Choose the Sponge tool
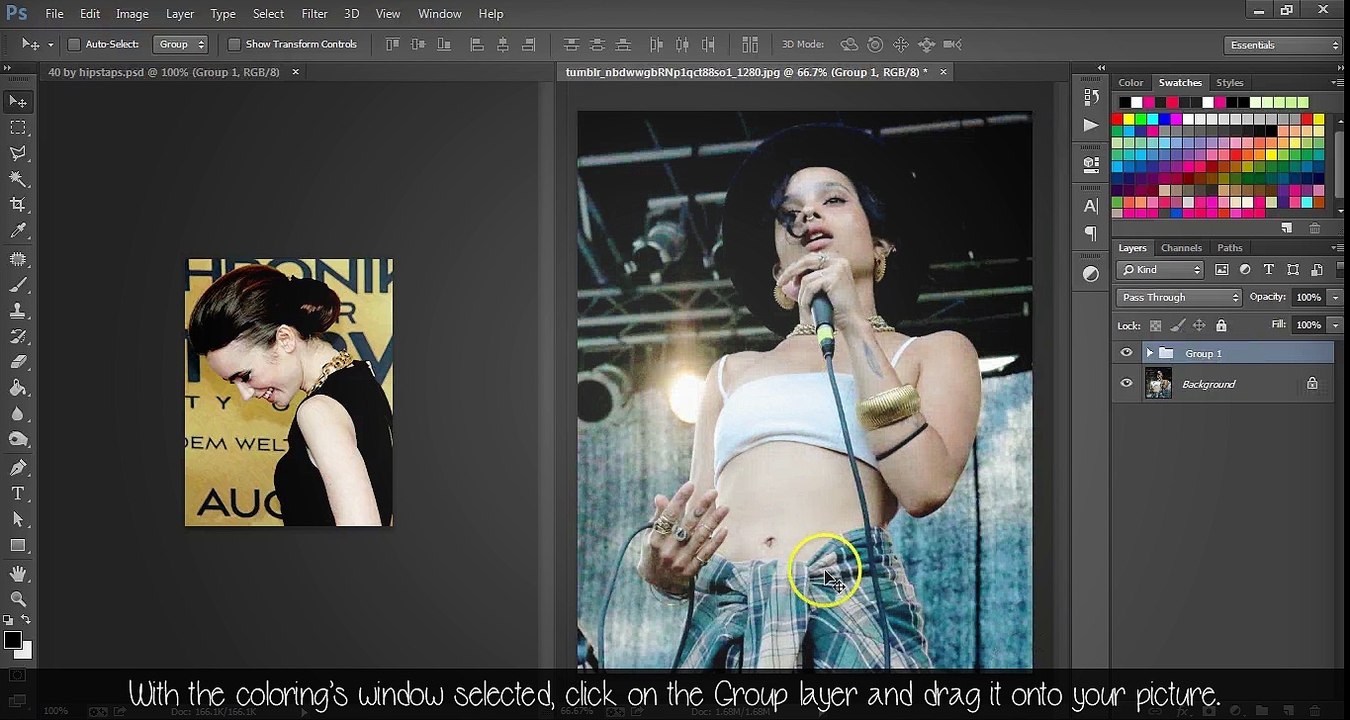This screenshot has width=1350, height=720. coord(18,440)
